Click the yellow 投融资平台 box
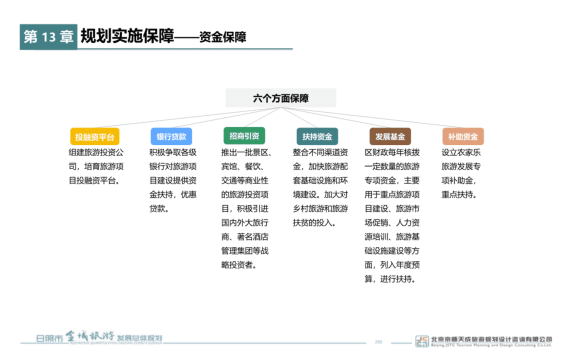Viewport: 570px width, 360px height. [95, 137]
